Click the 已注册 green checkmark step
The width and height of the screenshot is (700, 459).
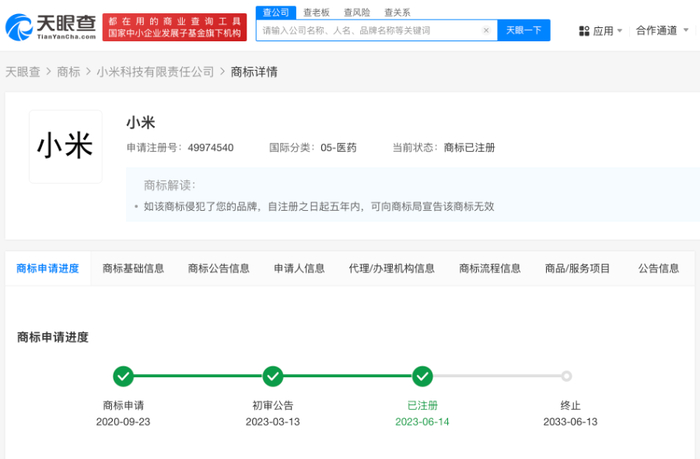[422, 376]
